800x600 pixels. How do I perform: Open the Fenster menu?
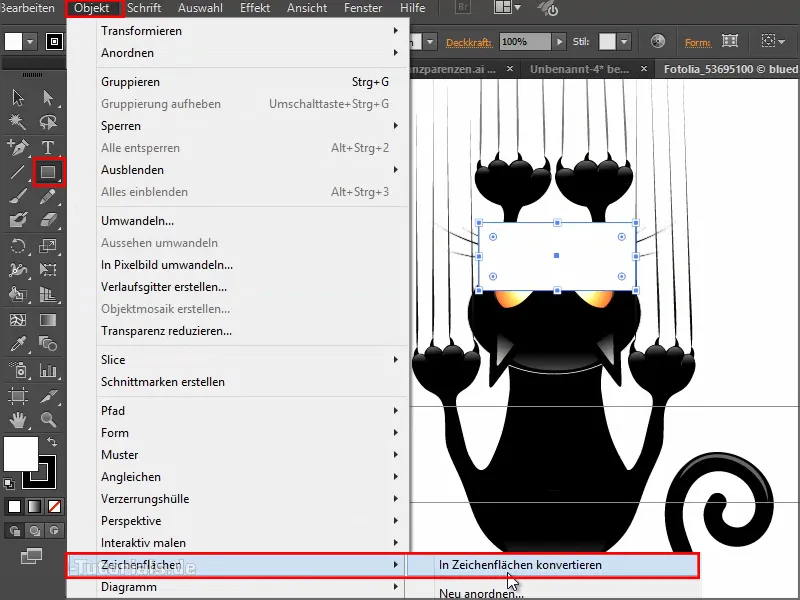[363, 8]
